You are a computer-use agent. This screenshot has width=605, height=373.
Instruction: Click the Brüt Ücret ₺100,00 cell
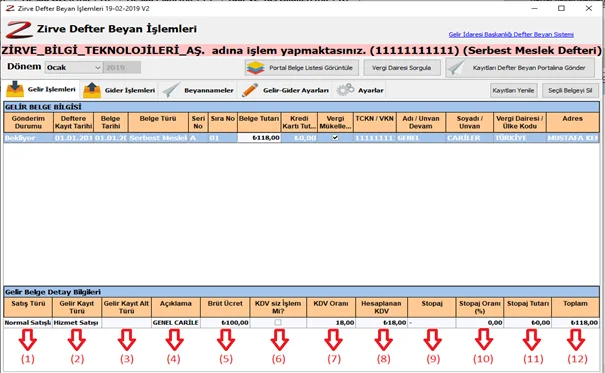pyautogui.click(x=225, y=322)
